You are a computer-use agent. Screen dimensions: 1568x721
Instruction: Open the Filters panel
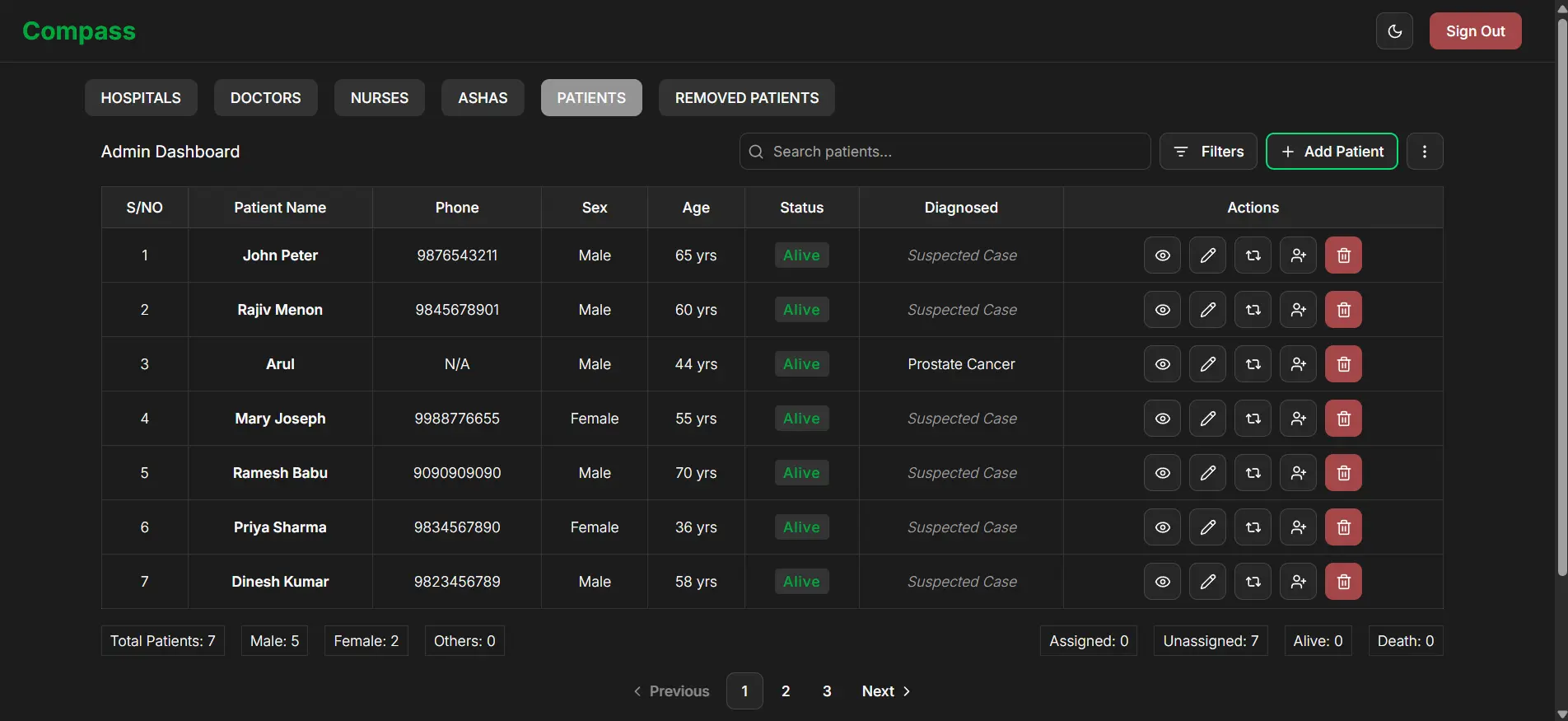tap(1208, 152)
